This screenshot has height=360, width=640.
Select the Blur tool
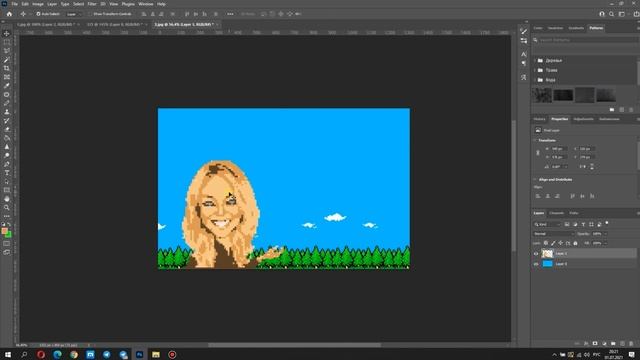[7, 147]
